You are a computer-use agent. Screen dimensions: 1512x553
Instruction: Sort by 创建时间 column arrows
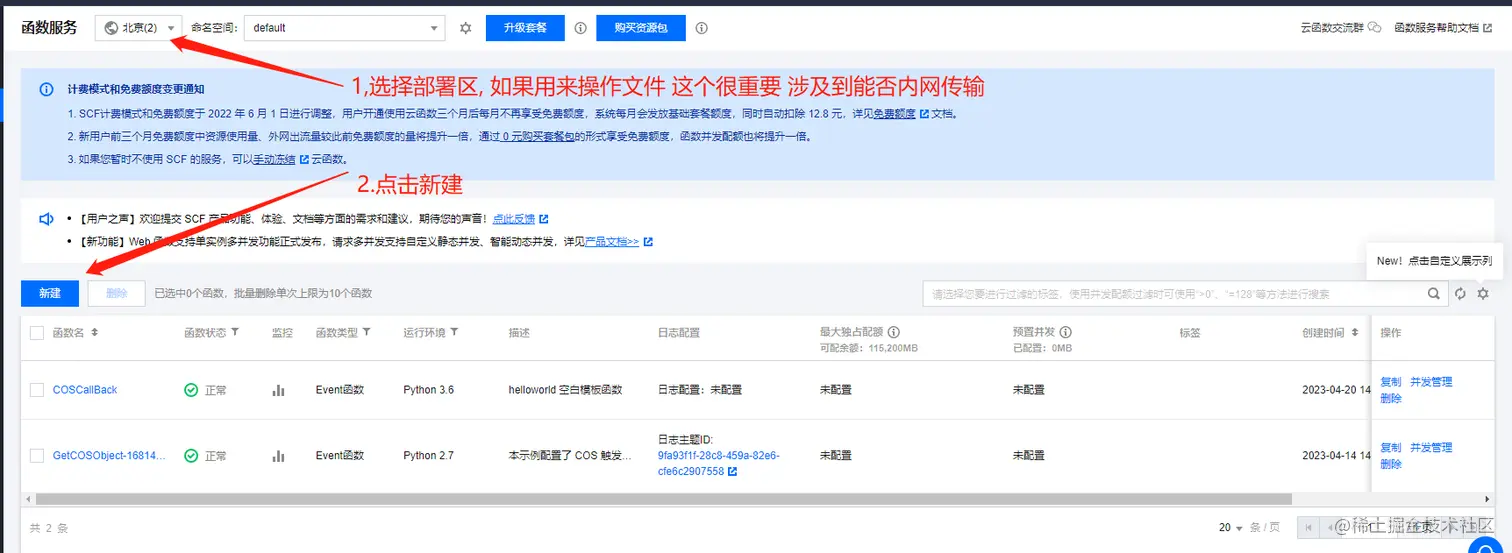pyautogui.click(x=1355, y=332)
